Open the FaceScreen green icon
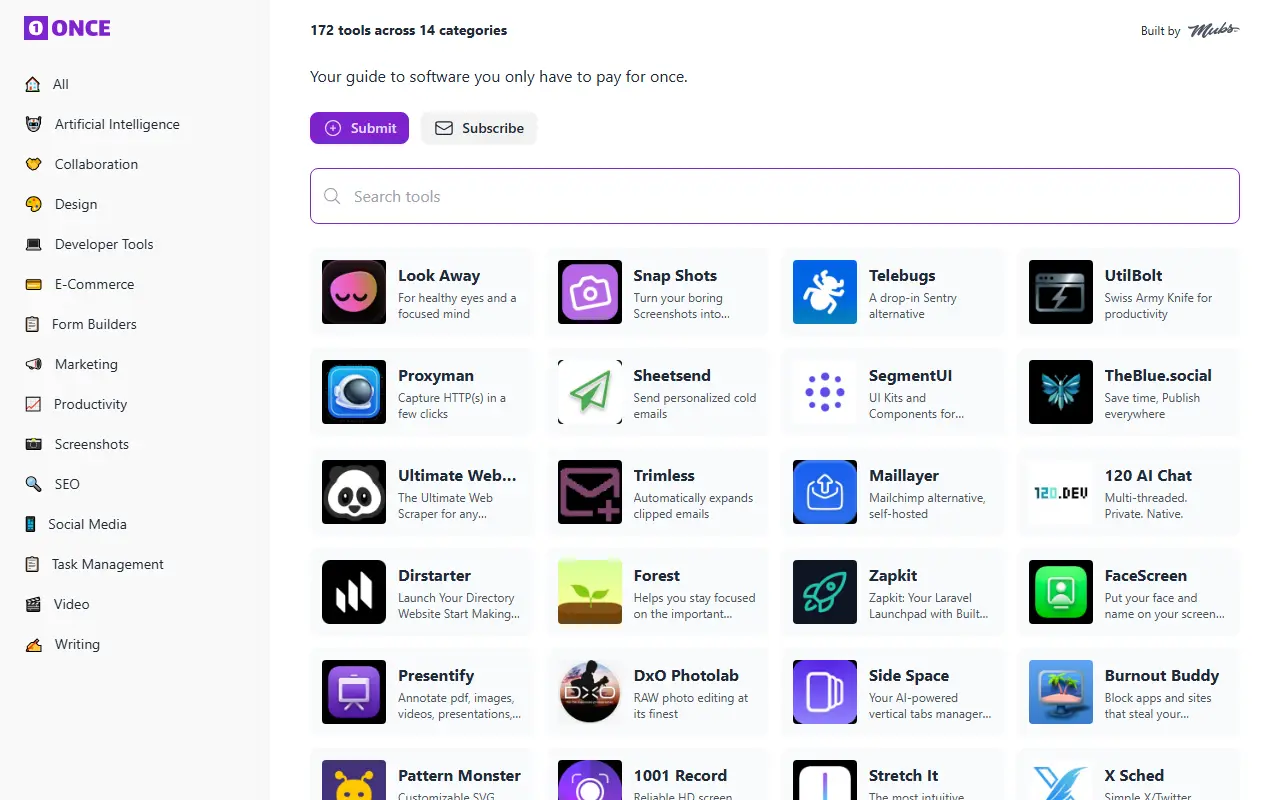 (1061, 592)
